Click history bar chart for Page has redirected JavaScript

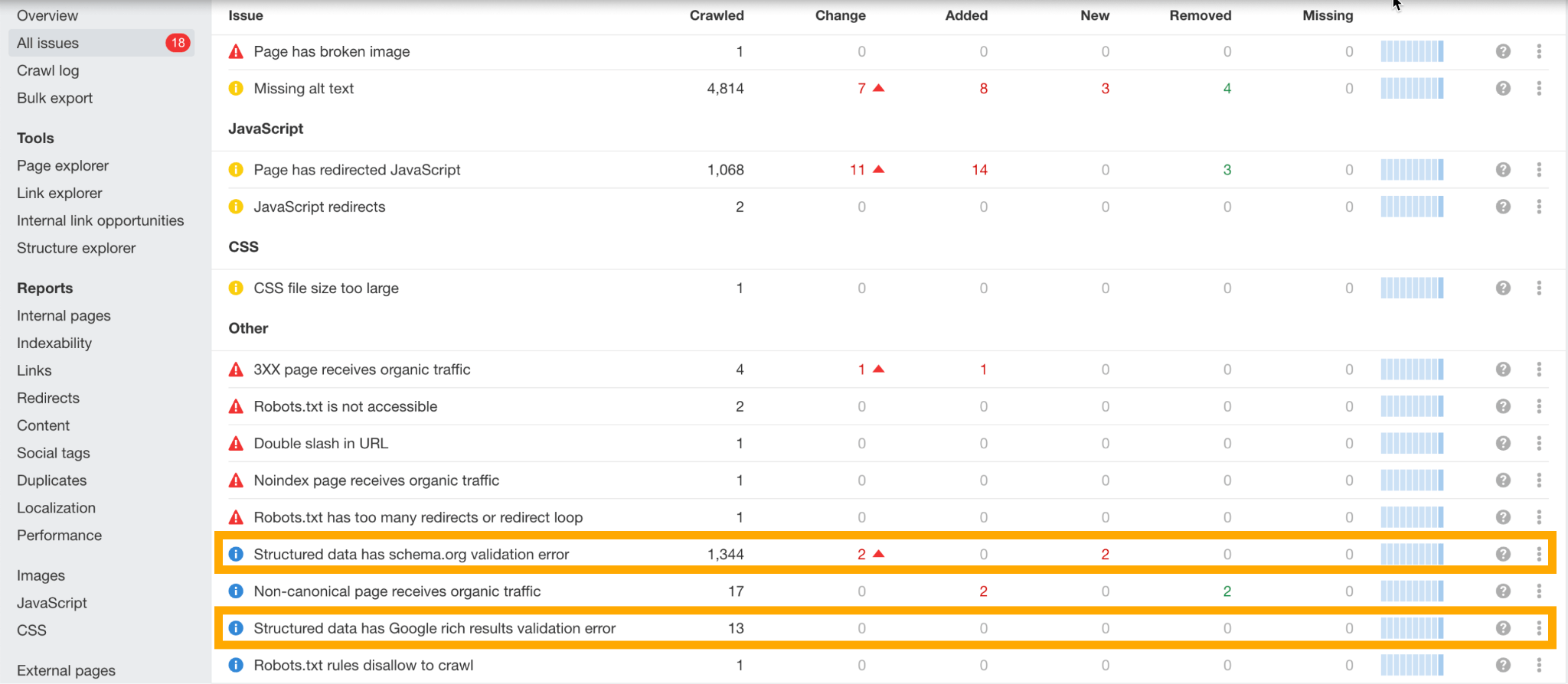point(1412,170)
